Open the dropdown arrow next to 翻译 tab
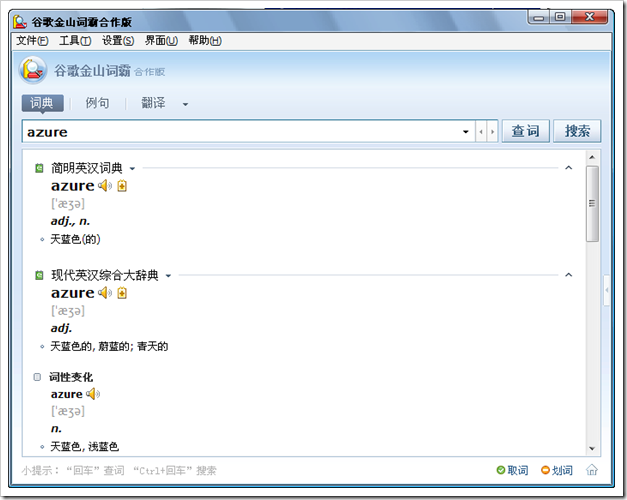Screen dimensions: 627x500 tap(185, 104)
